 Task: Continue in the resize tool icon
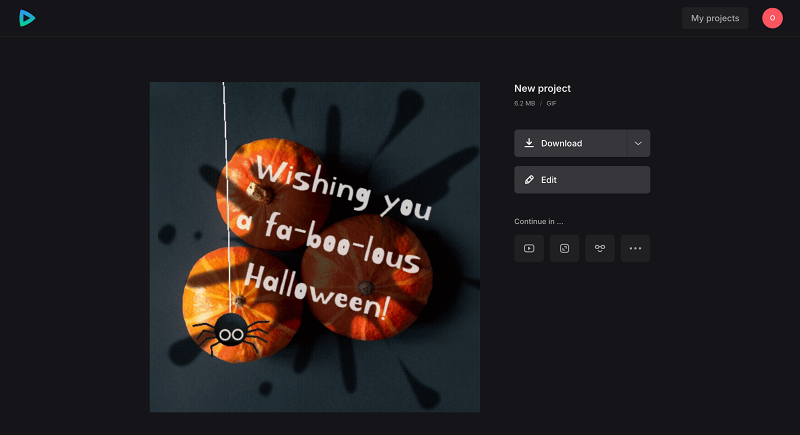pyautogui.click(x=564, y=248)
